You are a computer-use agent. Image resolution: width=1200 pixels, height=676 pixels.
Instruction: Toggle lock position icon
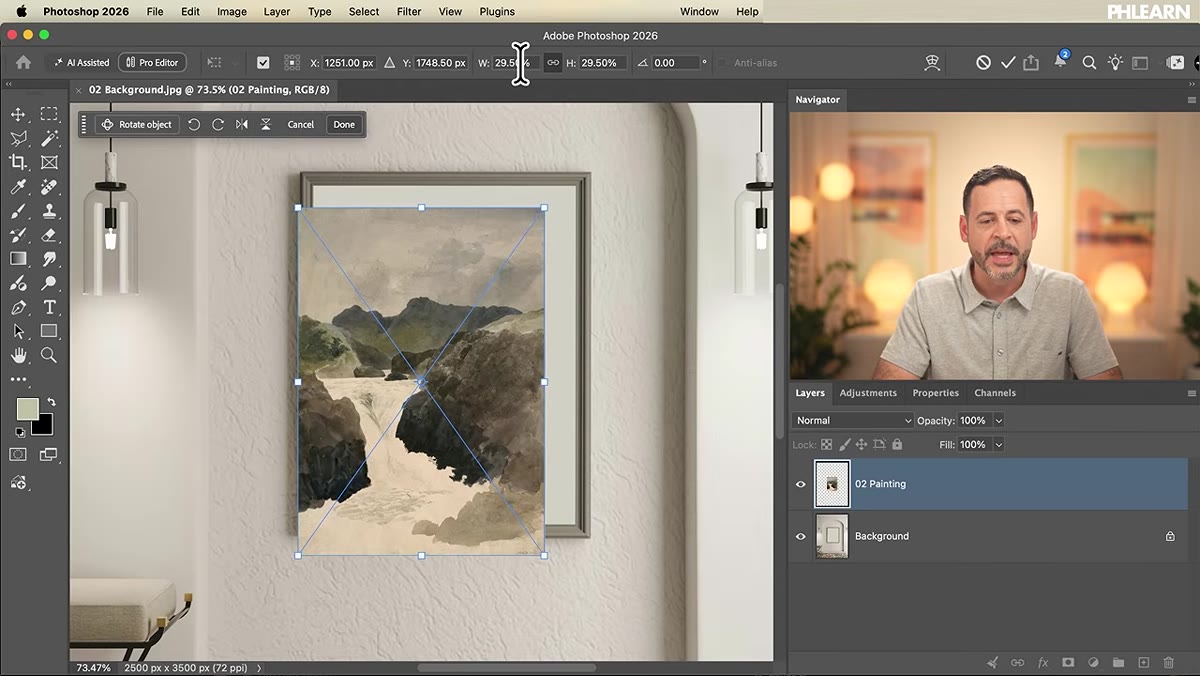(861, 445)
